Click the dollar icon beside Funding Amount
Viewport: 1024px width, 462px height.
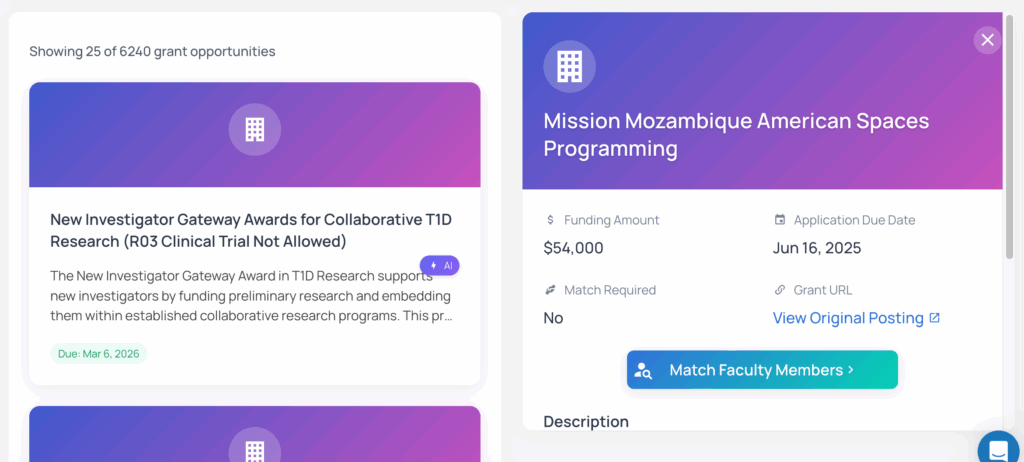(550, 220)
